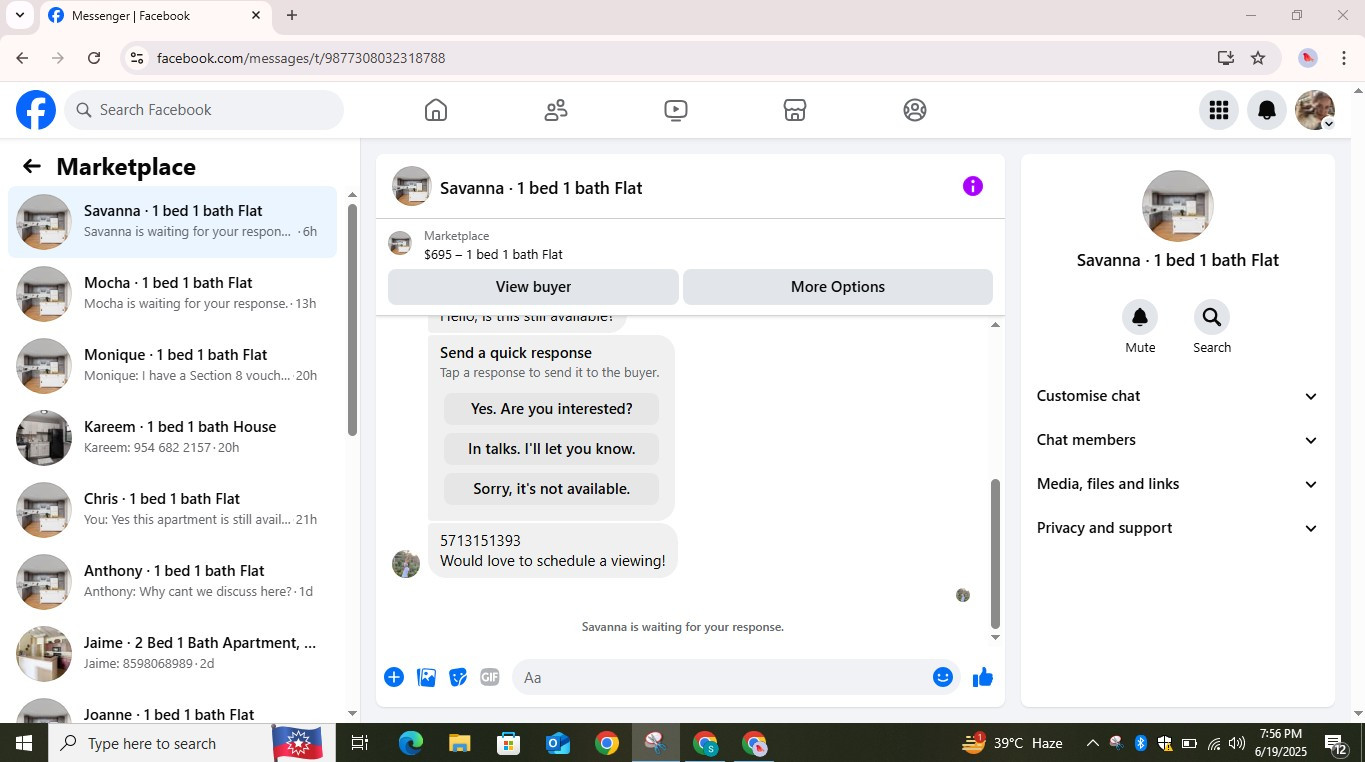Click sender avatar beside viewing message
The height and width of the screenshot is (762, 1365).
point(406,563)
